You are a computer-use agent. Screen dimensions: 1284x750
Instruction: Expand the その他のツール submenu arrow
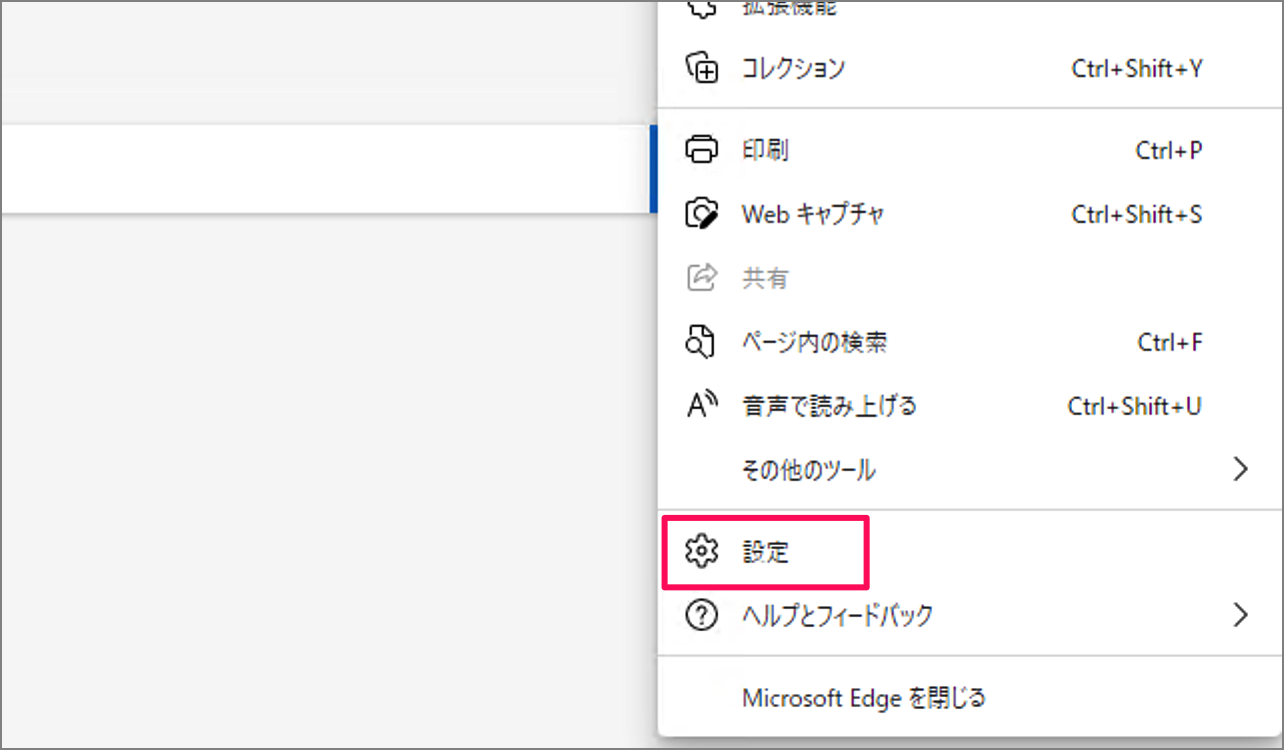point(1240,469)
